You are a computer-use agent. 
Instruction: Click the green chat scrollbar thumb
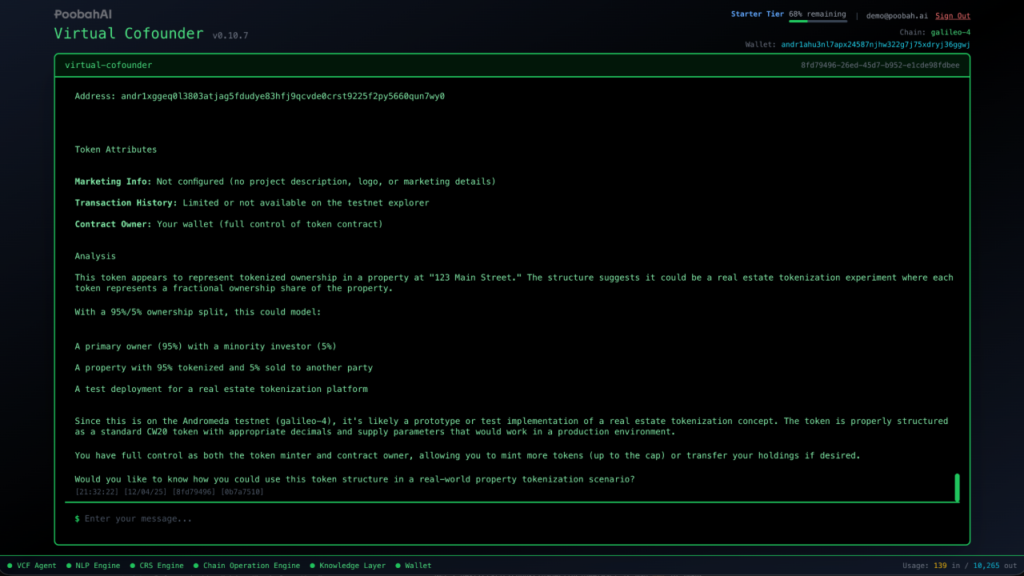(x=957, y=488)
